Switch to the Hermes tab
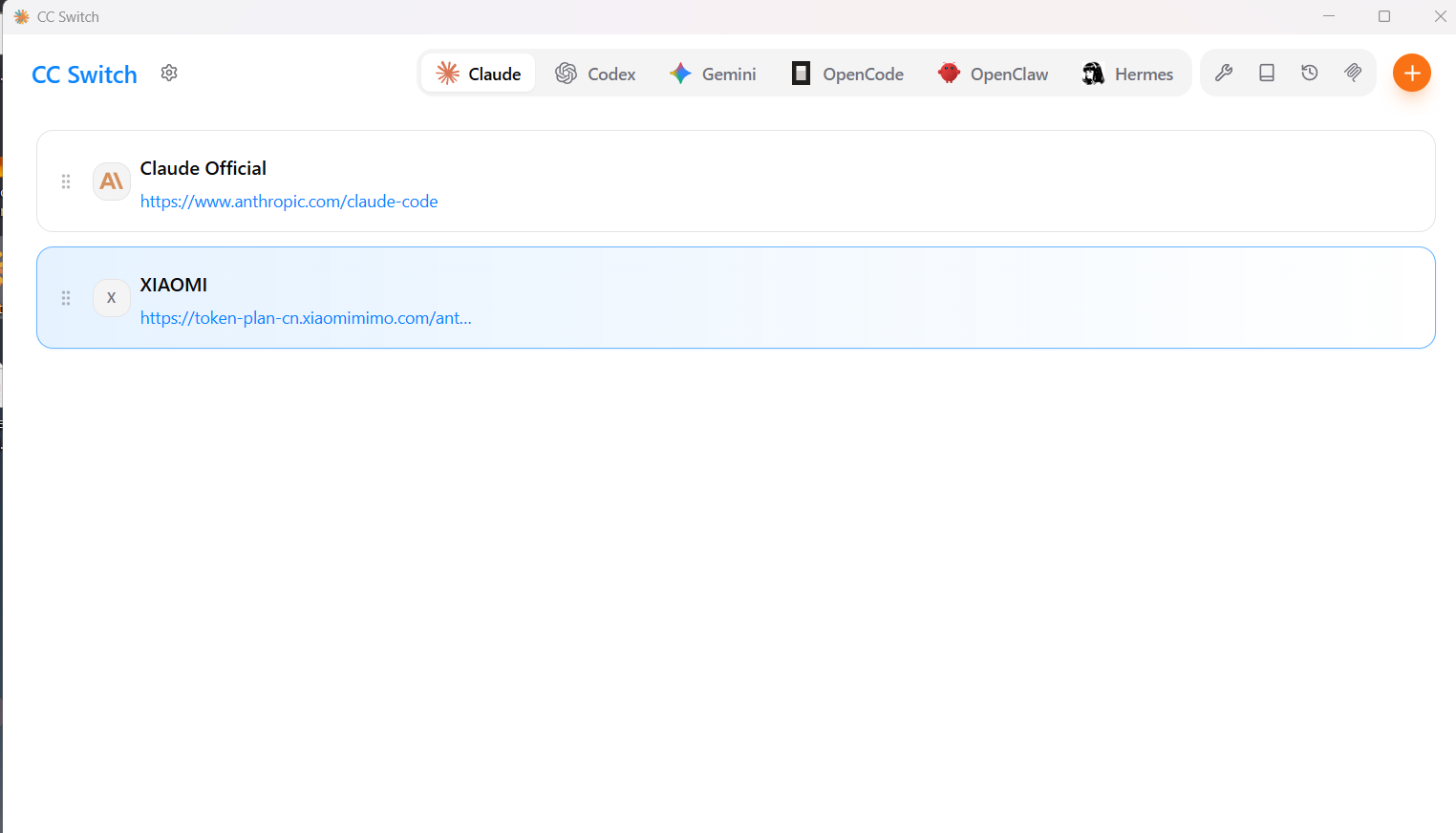 pos(1128,74)
